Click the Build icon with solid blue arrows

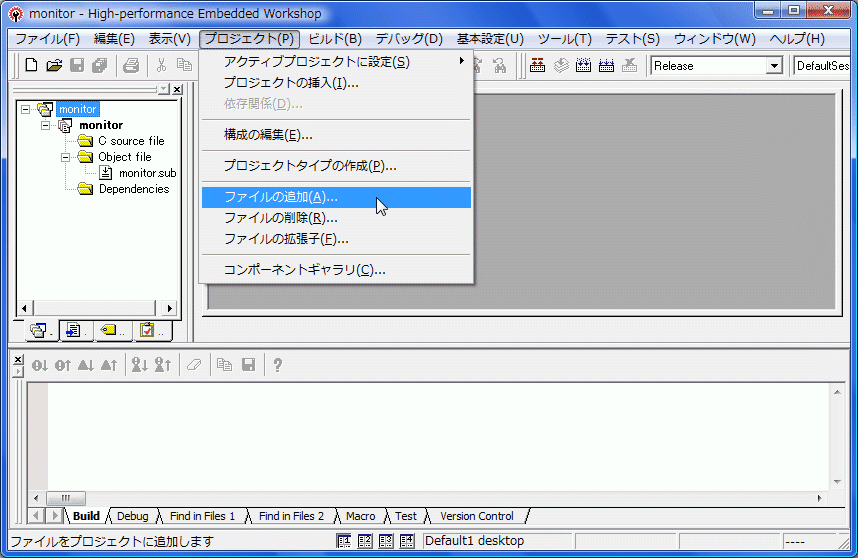point(606,66)
